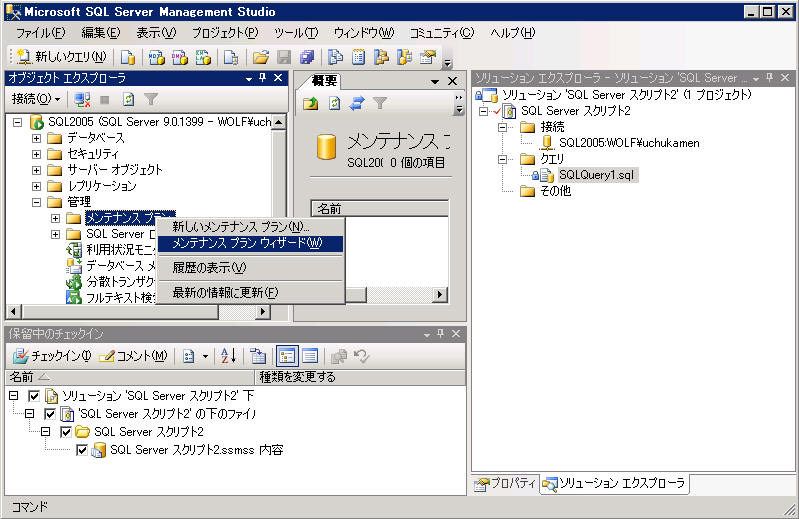This screenshot has width=799, height=519.
Task: Select SQLQuery1.sql in Solution Explorer
Action: 596,175
